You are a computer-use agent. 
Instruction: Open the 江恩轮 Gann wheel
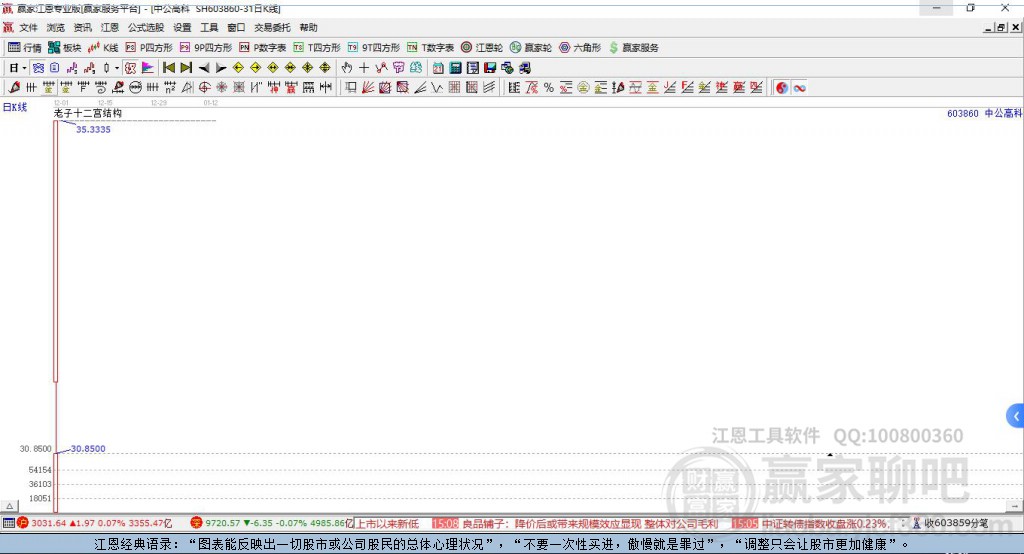point(482,48)
